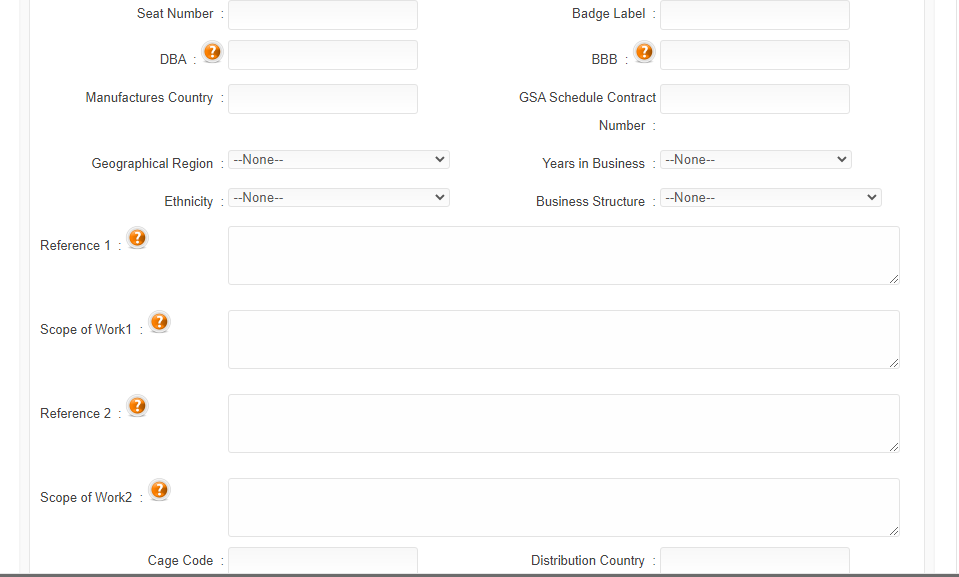Open the Years in Business dropdown

755,160
